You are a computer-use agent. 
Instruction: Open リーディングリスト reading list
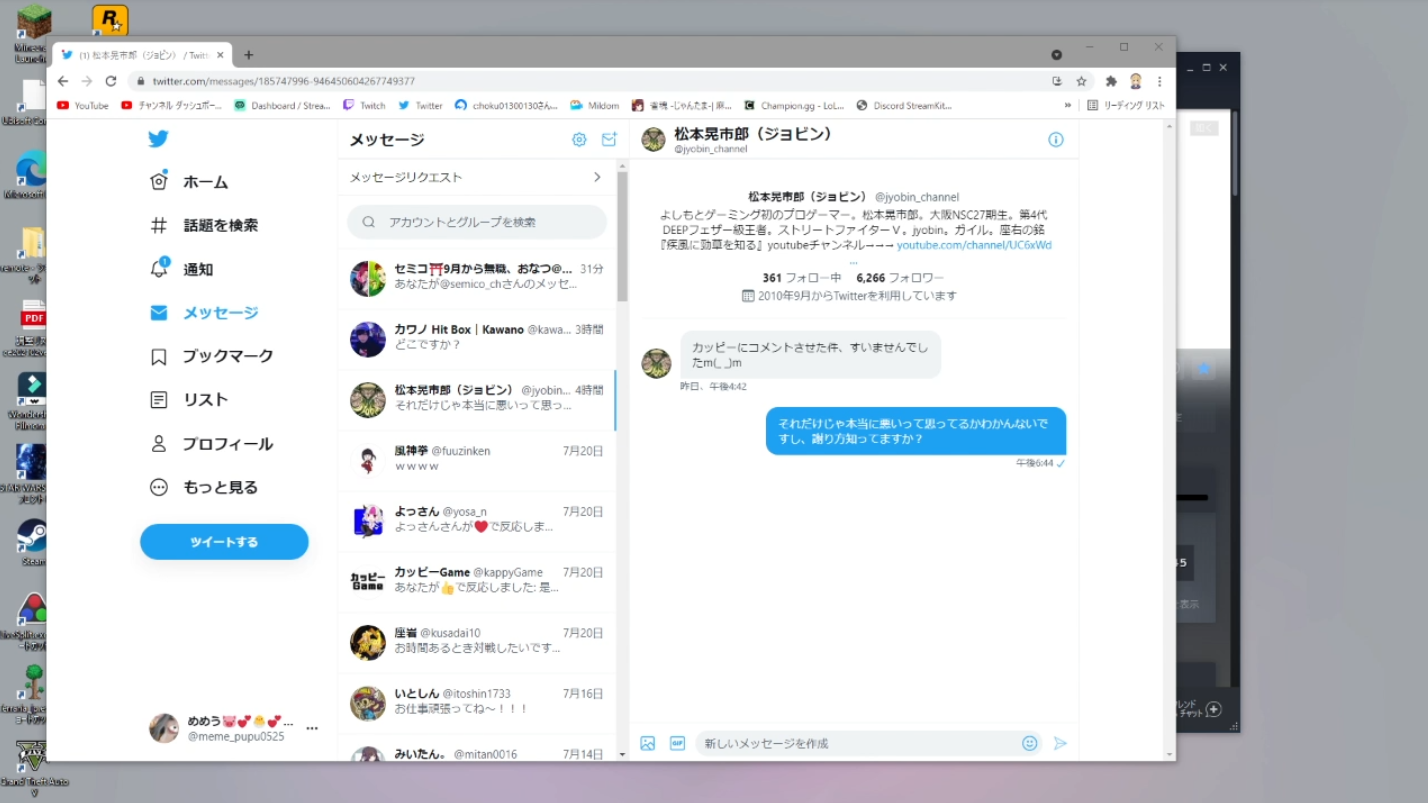tap(1126, 105)
